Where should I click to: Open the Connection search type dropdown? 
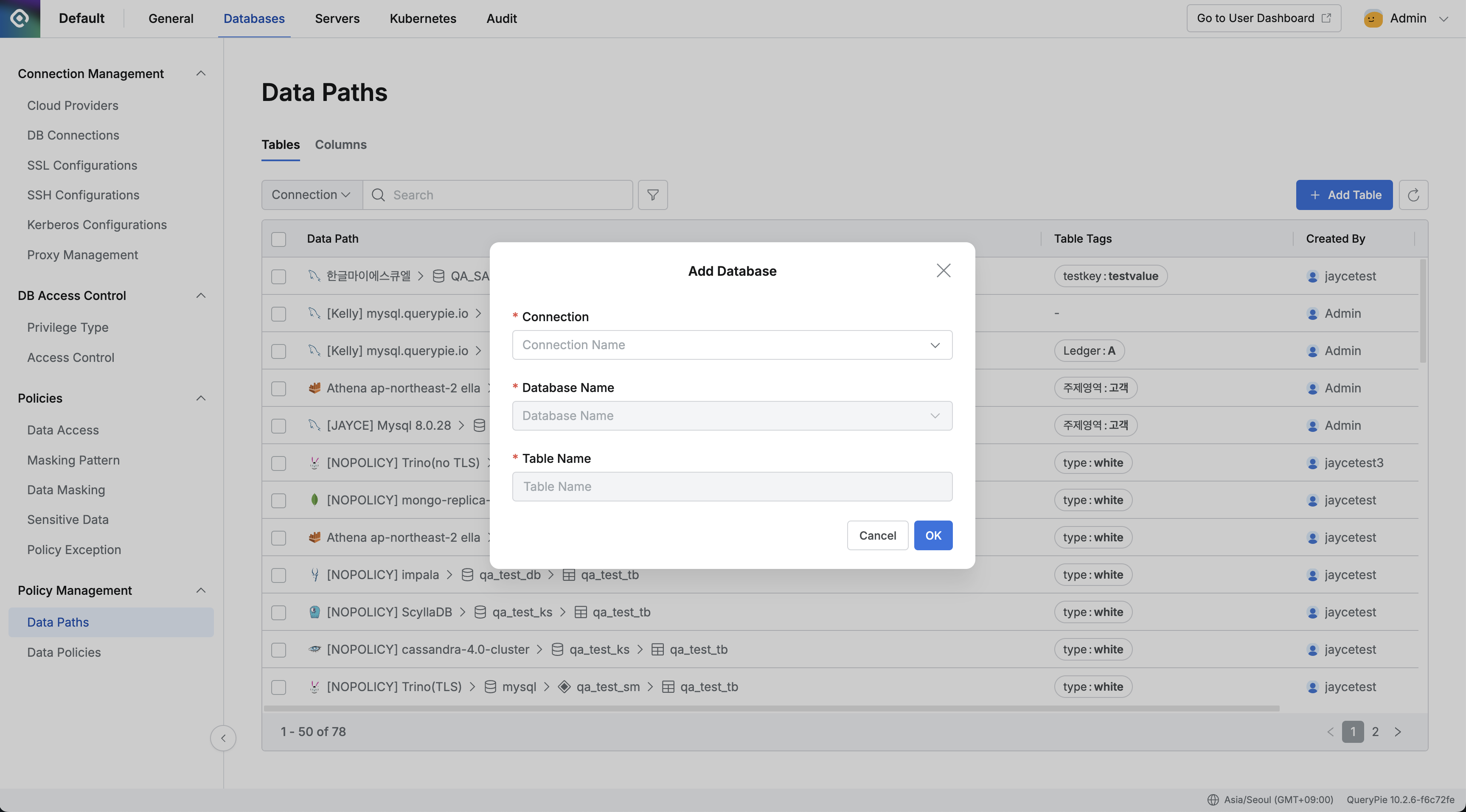311,195
